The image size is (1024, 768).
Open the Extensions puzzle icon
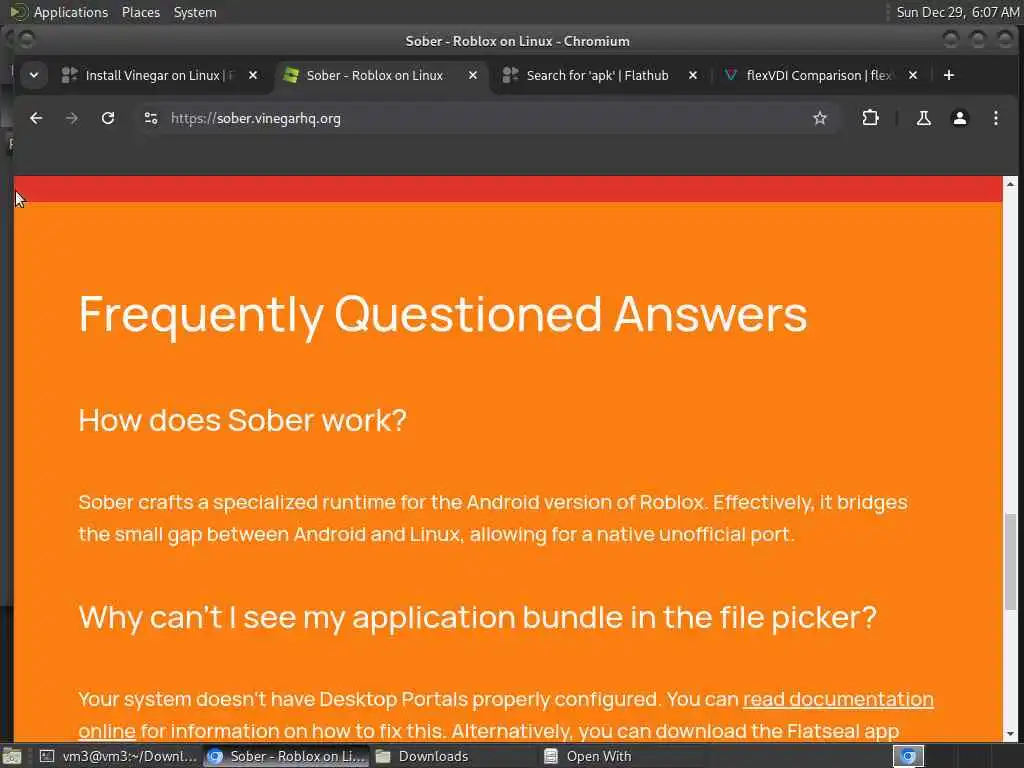[871, 118]
